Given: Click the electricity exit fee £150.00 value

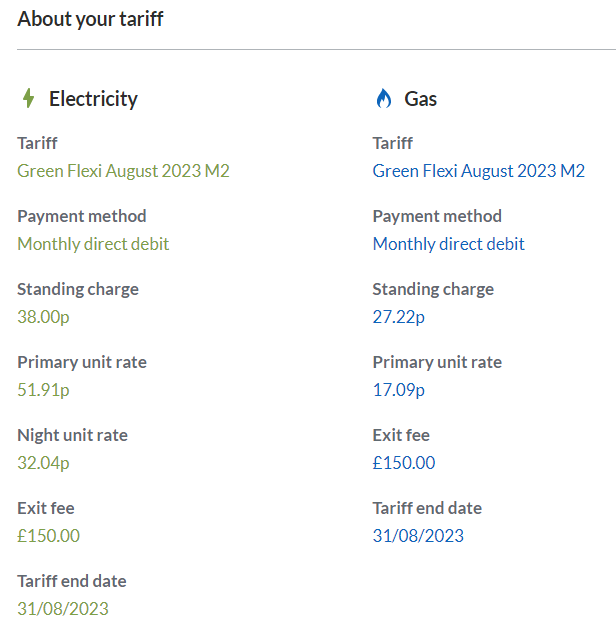Looking at the screenshot, I should (x=48, y=536).
